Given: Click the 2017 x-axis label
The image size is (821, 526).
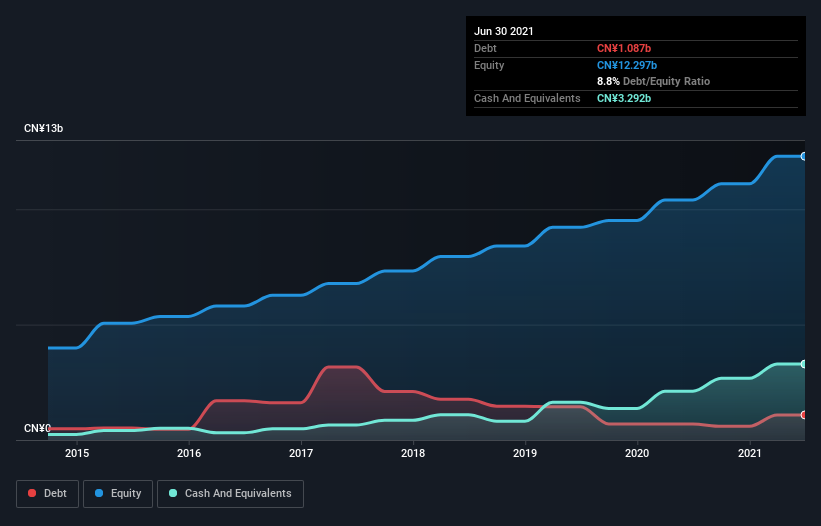Looking at the screenshot, I should click(301, 453).
